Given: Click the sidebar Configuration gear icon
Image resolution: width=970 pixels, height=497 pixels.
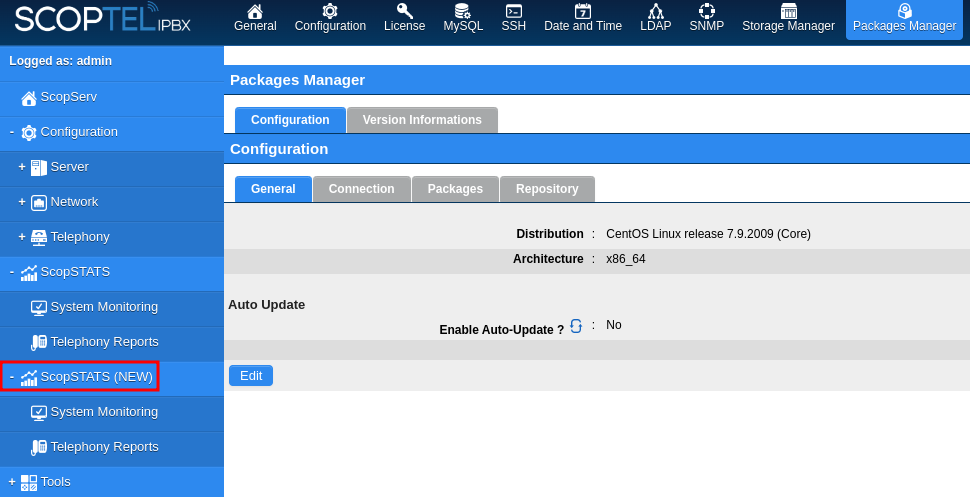Looking at the screenshot, I should (x=28, y=132).
